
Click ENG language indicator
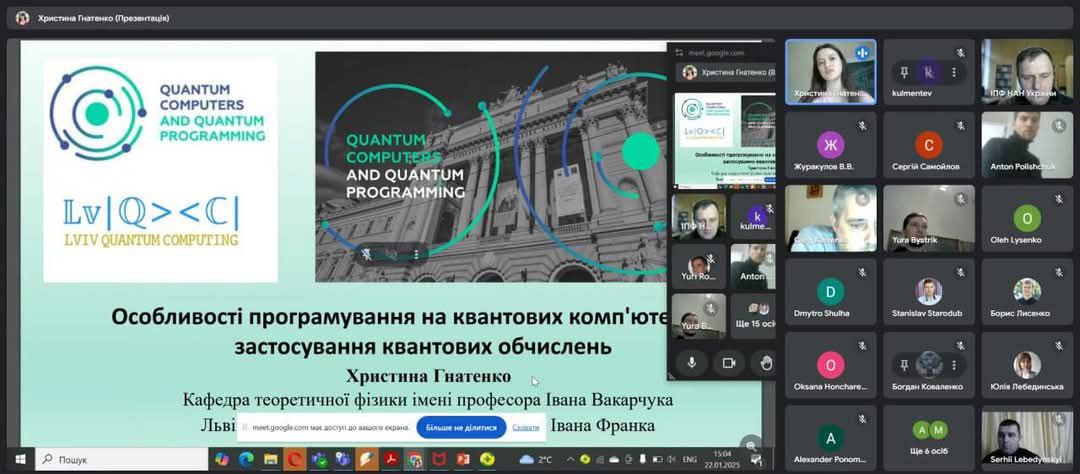(689, 459)
